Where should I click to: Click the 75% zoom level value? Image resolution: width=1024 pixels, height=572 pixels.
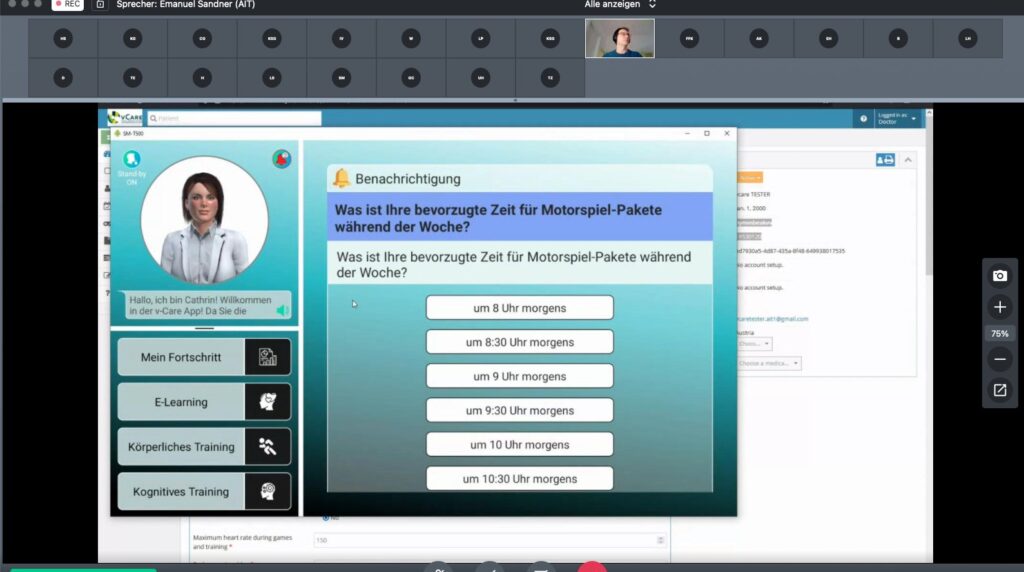[x=999, y=334]
